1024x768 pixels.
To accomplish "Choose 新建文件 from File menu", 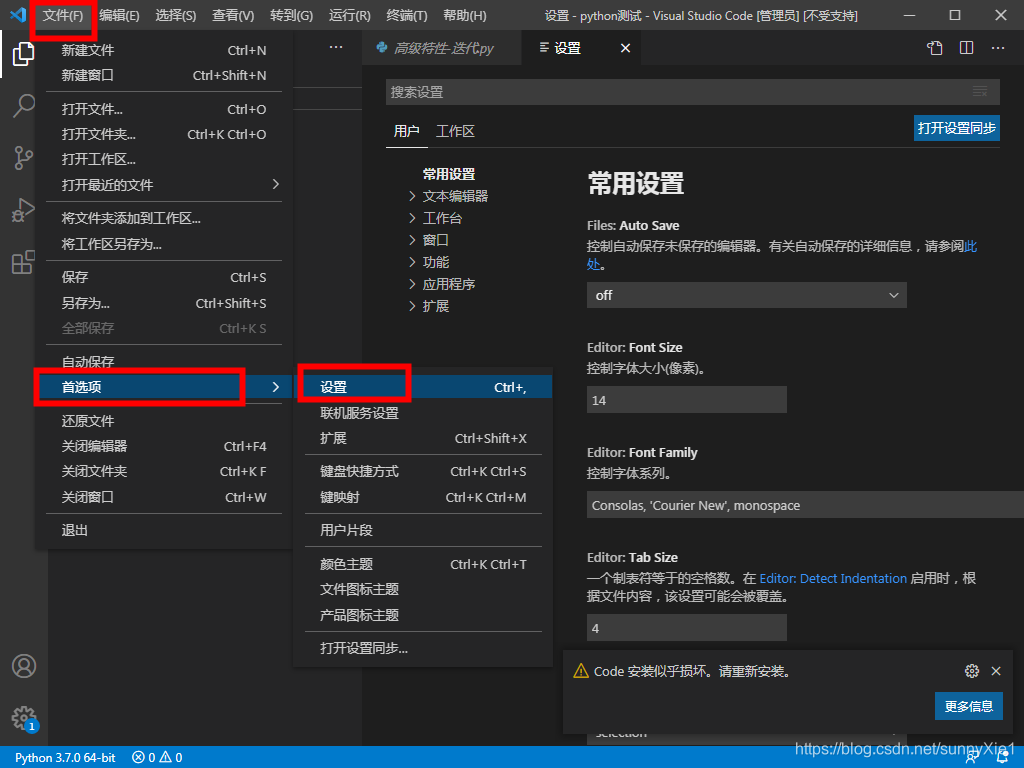I will click(163, 50).
